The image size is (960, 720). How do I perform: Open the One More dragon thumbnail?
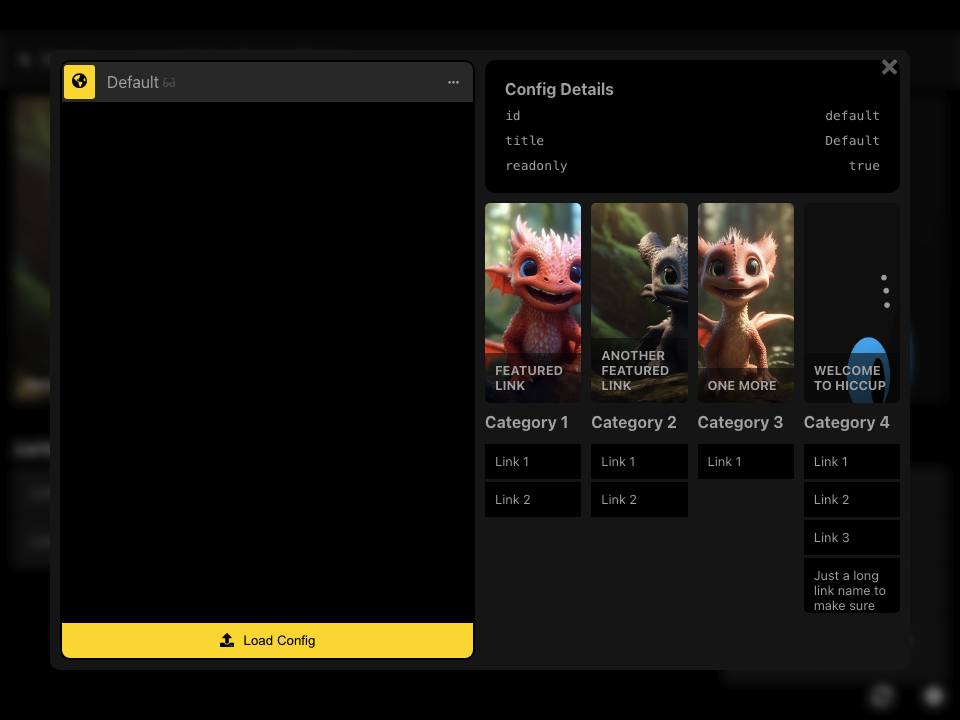pos(746,302)
